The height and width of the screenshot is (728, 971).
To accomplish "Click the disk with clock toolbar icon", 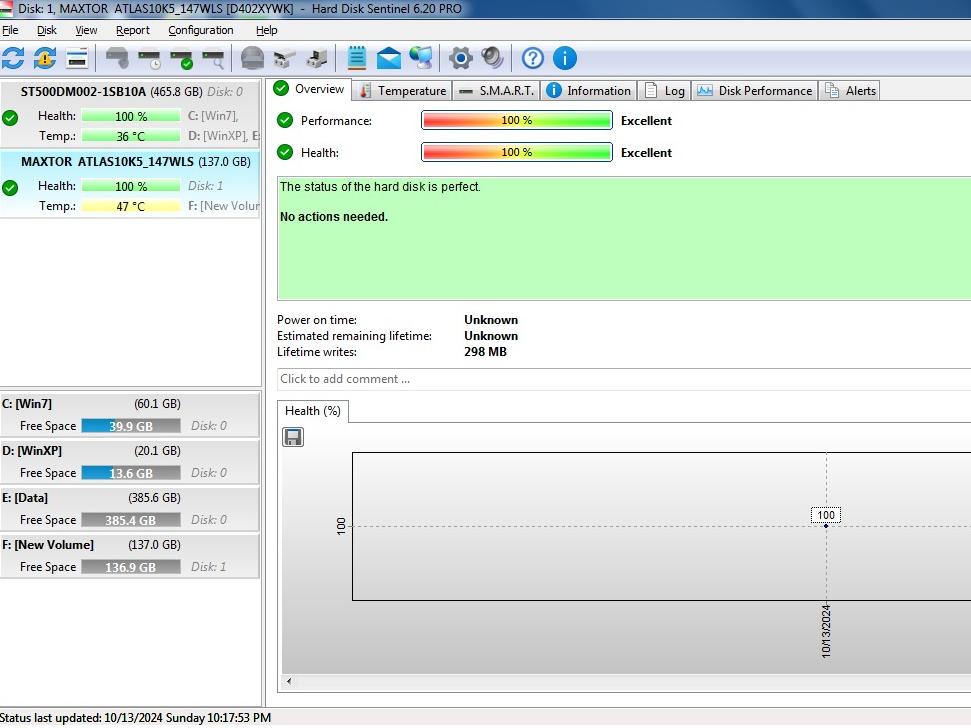I will 149,59.
